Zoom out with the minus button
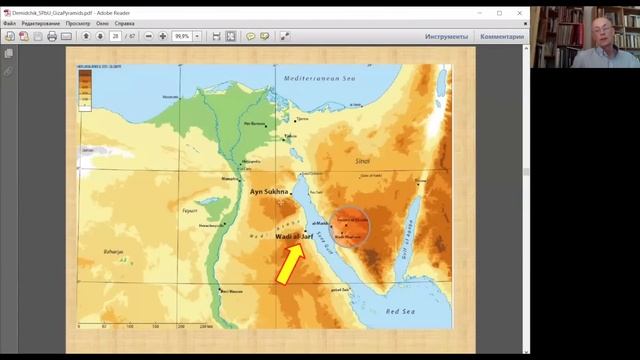This screenshot has height=360, width=640. [x=149, y=36]
